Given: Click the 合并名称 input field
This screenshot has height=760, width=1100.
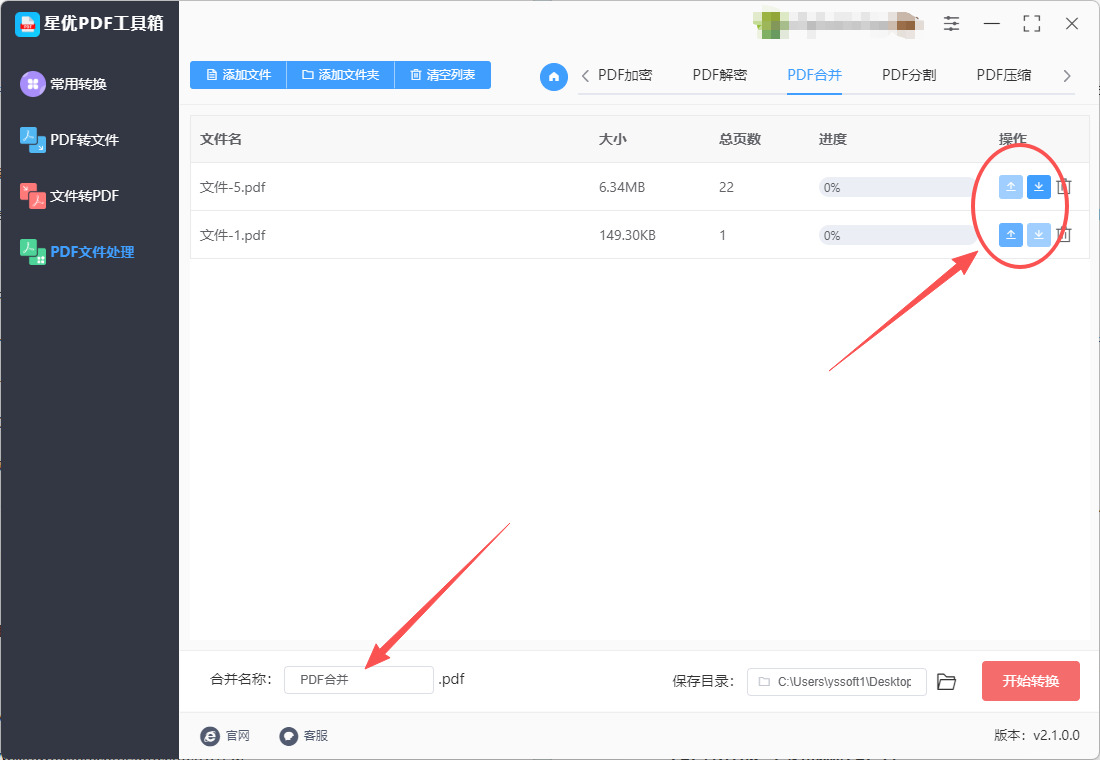Looking at the screenshot, I should click(x=358, y=680).
